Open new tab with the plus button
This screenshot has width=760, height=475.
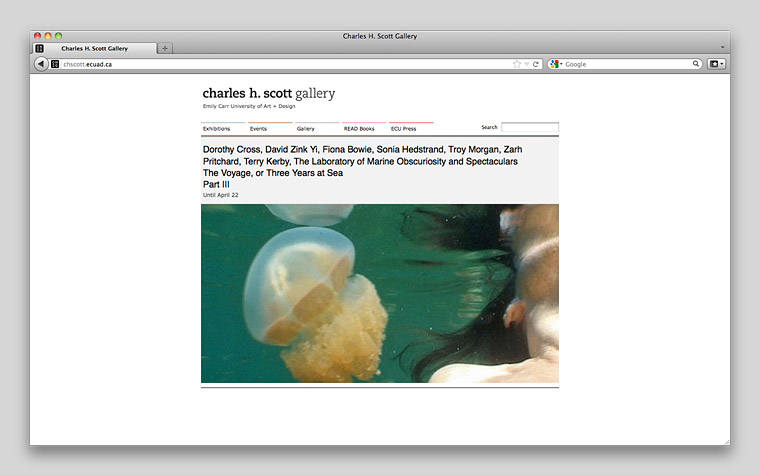coord(165,48)
